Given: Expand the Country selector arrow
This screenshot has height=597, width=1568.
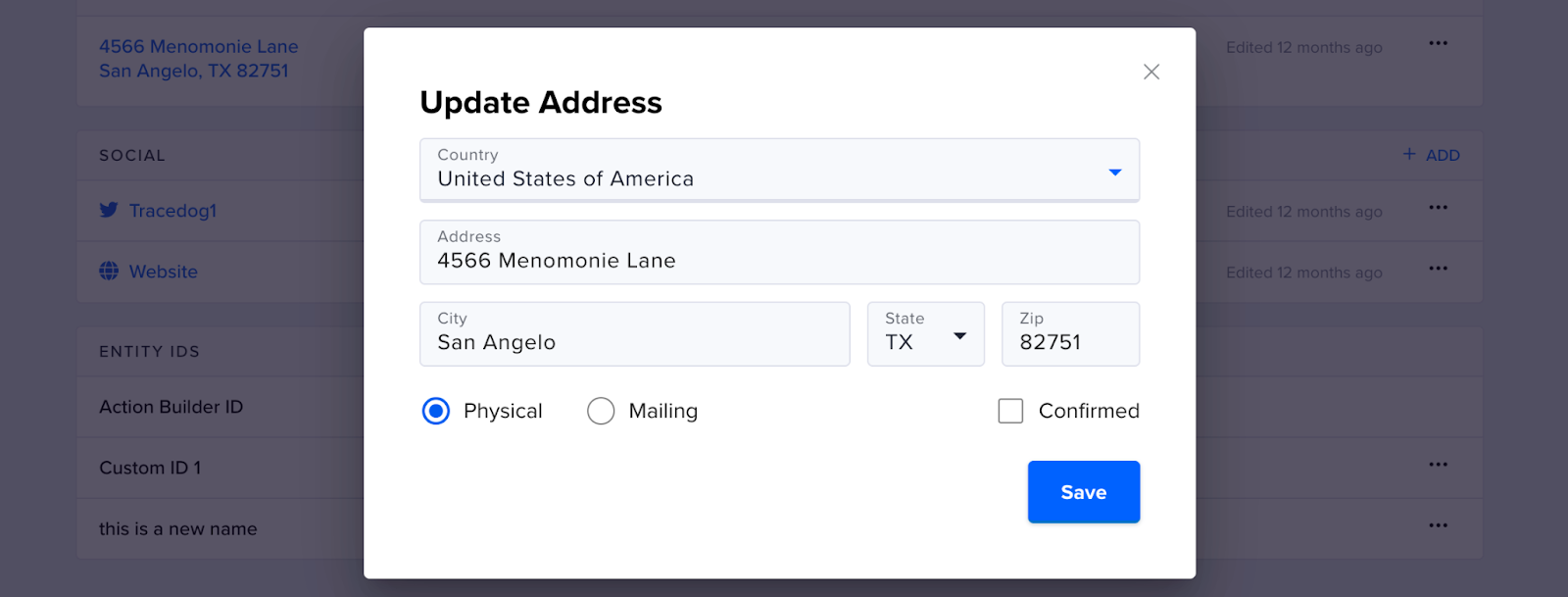Looking at the screenshot, I should 1114,171.
